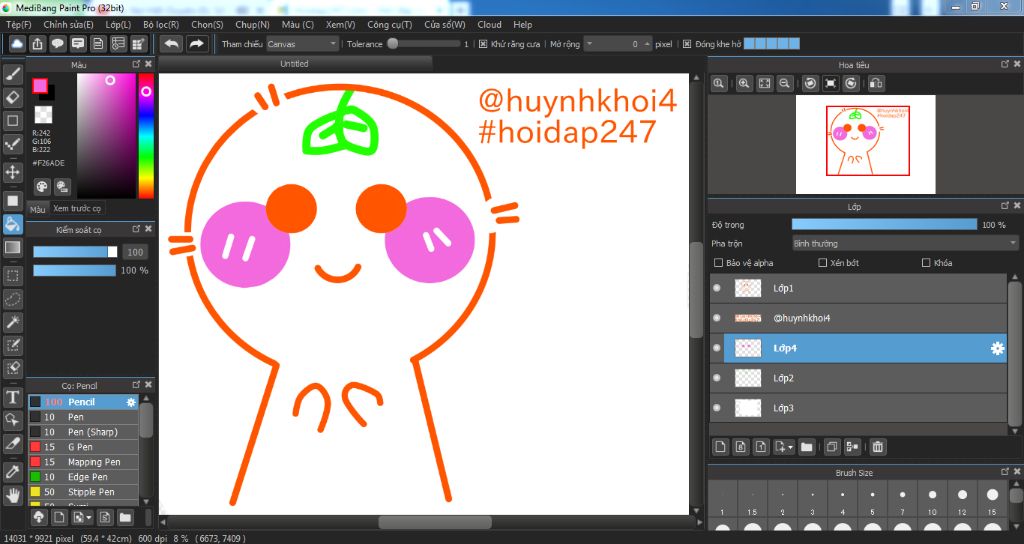Click the navigator preview thumbnail

(865, 144)
